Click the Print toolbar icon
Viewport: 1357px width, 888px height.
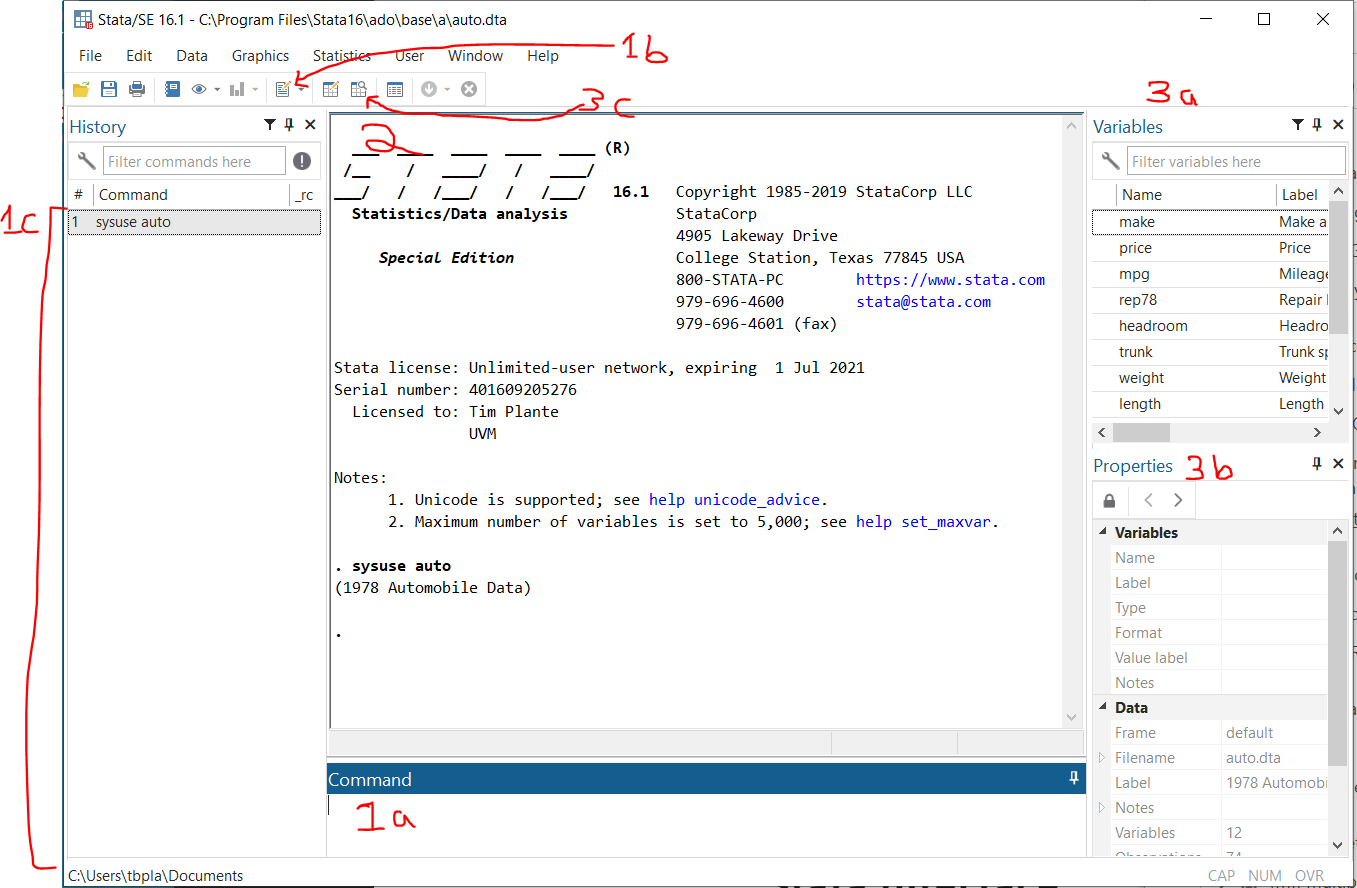click(x=137, y=89)
